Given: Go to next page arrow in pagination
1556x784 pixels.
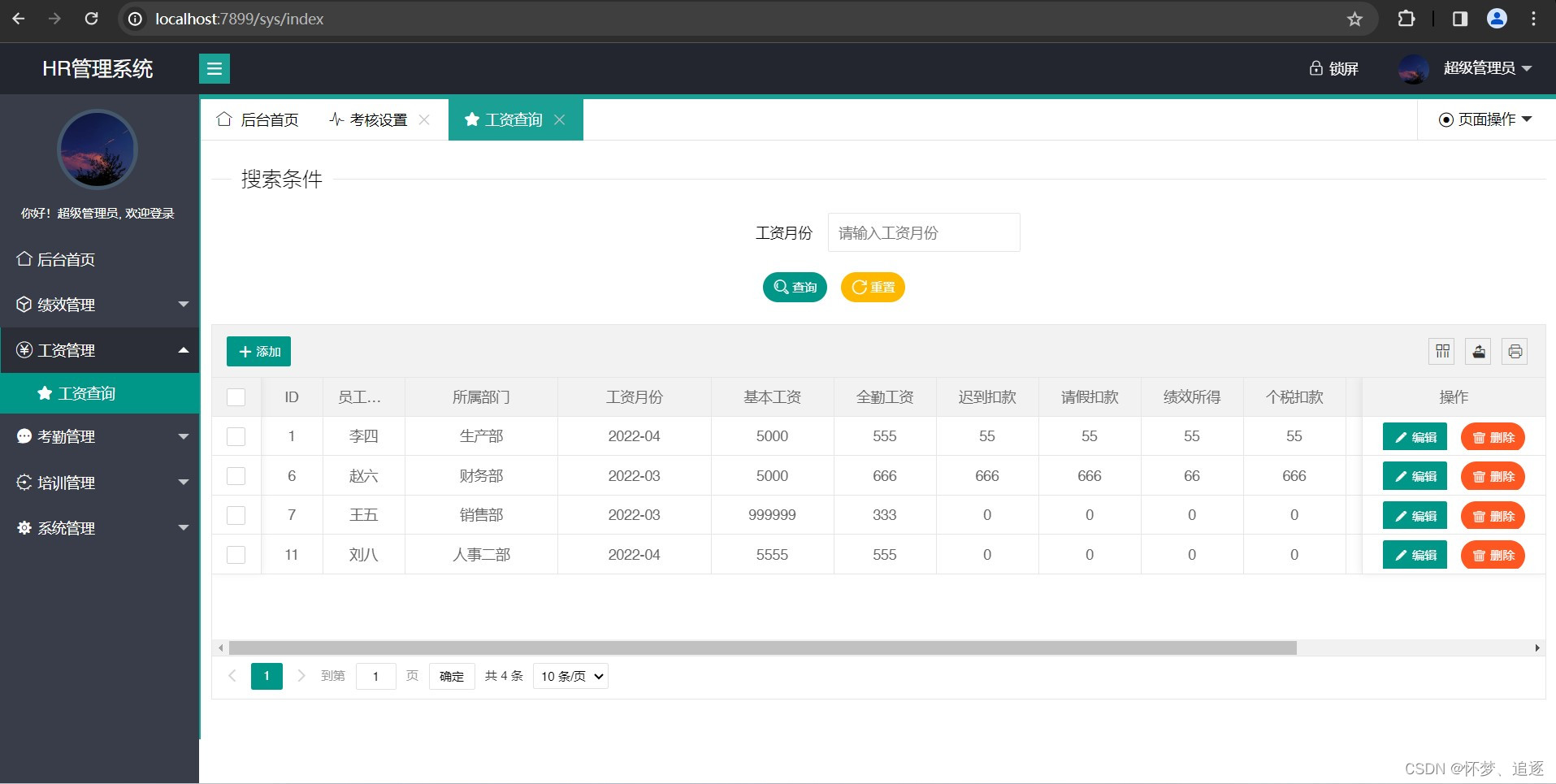Looking at the screenshot, I should (x=301, y=676).
